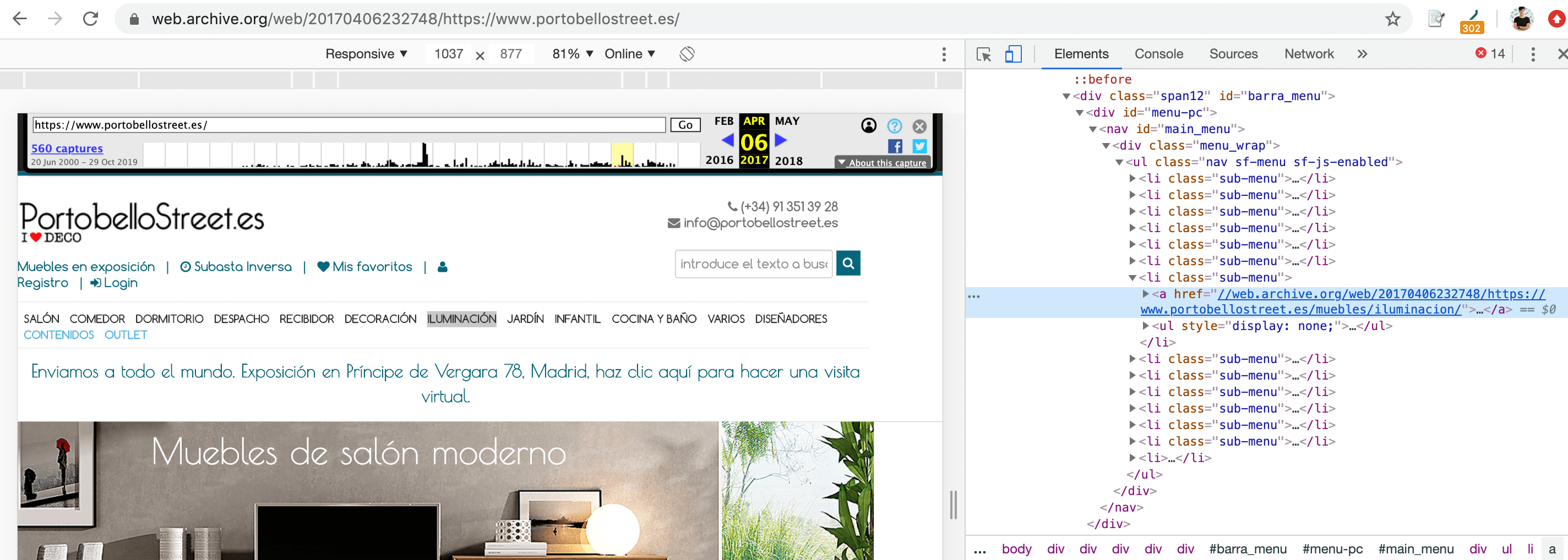The image size is (1568, 560).
Task: Click the highlighted 2017 bar in captures timeline
Action: coord(622,155)
